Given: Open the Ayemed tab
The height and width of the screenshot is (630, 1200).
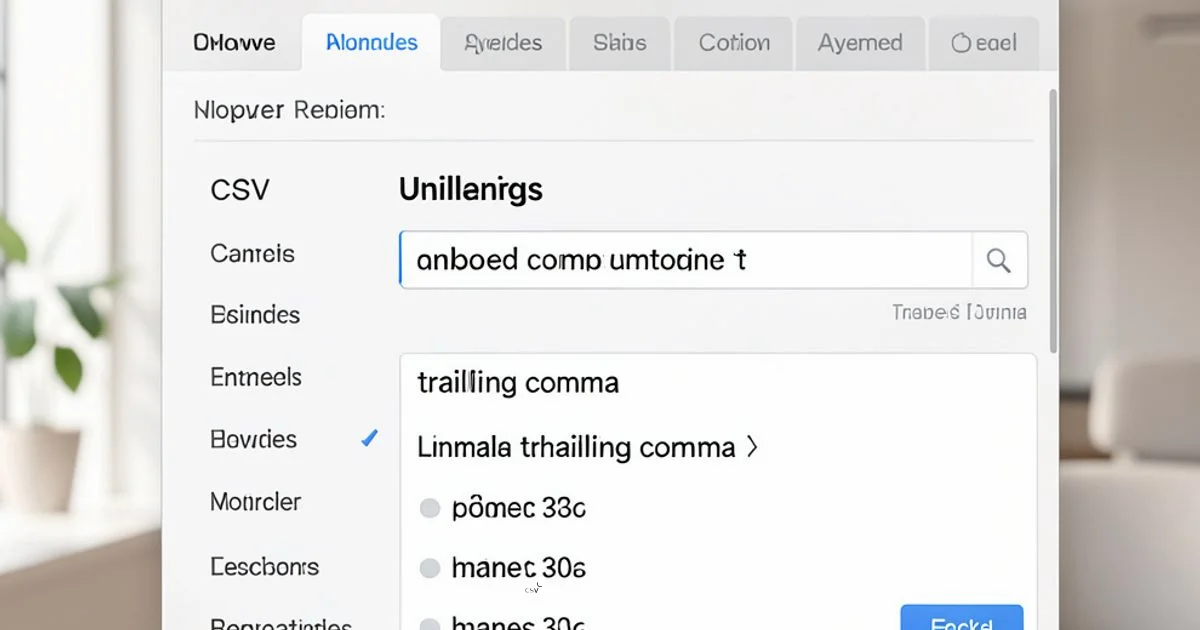Looking at the screenshot, I should point(860,43).
